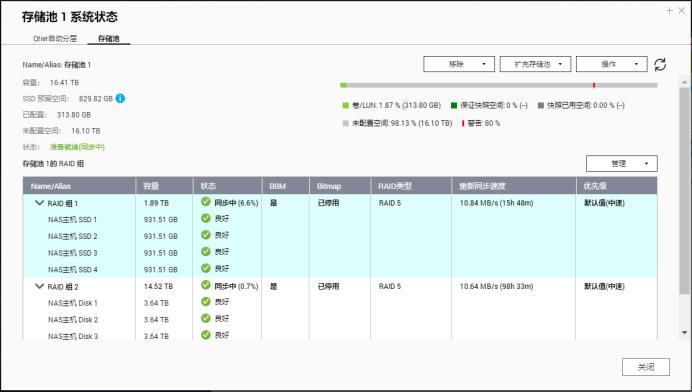Click the refresh icon next to 操作

tap(660, 64)
